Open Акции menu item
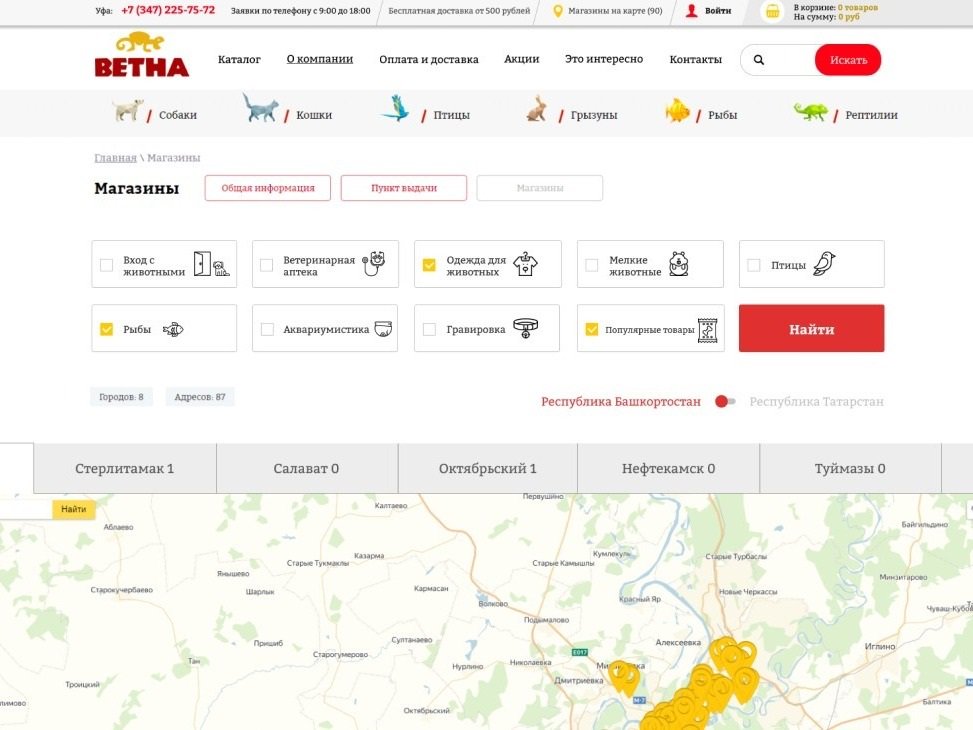Image resolution: width=973 pixels, height=730 pixels. coord(521,60)
